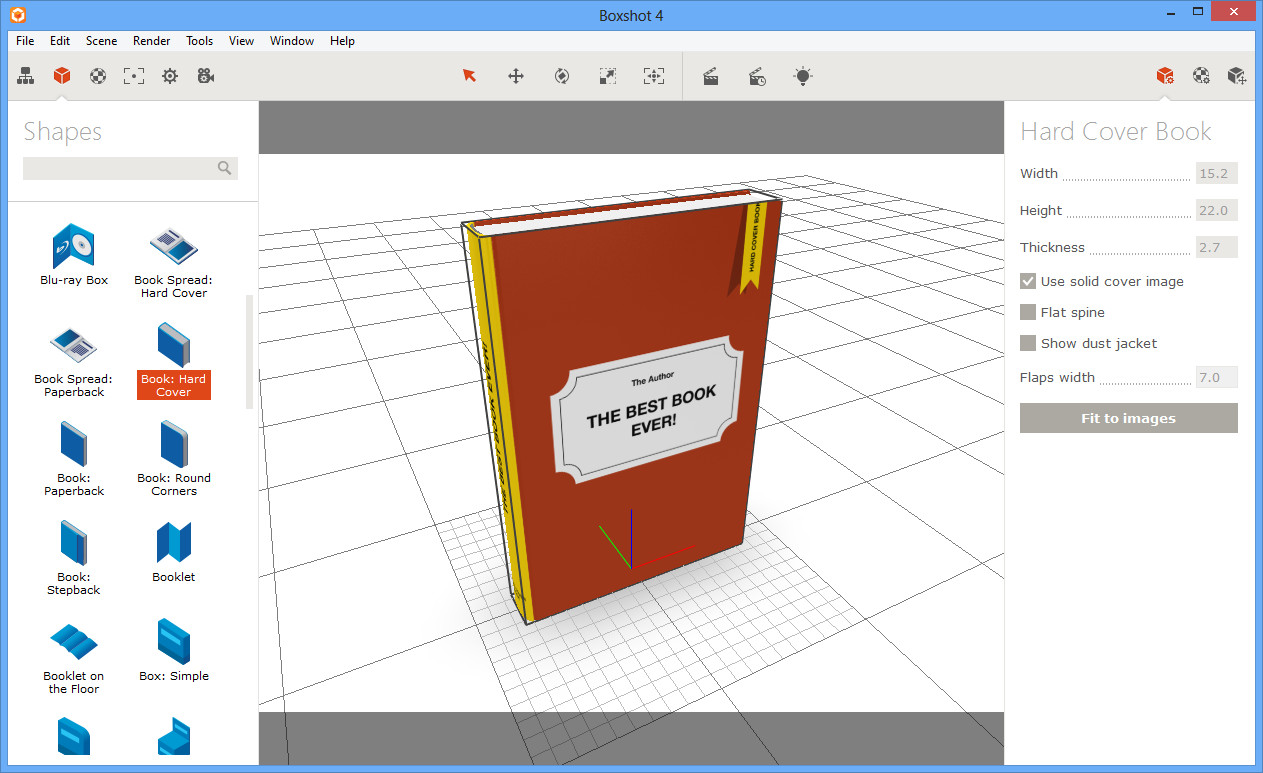The width and height of the screenshot is (1263, 773).
Task: Open the Scene menu
Action: pos(101,41)
